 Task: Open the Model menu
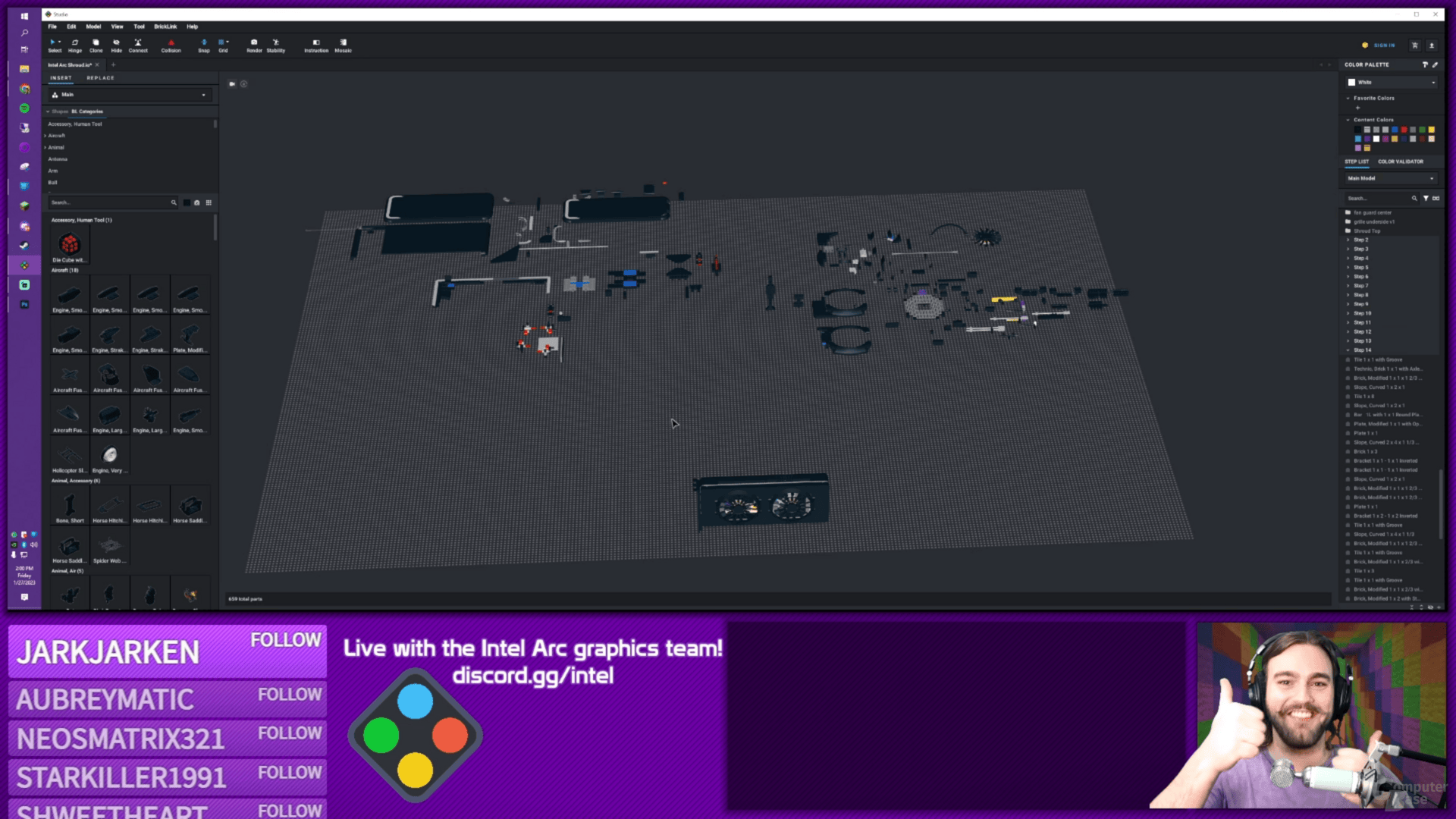point(93,27)
